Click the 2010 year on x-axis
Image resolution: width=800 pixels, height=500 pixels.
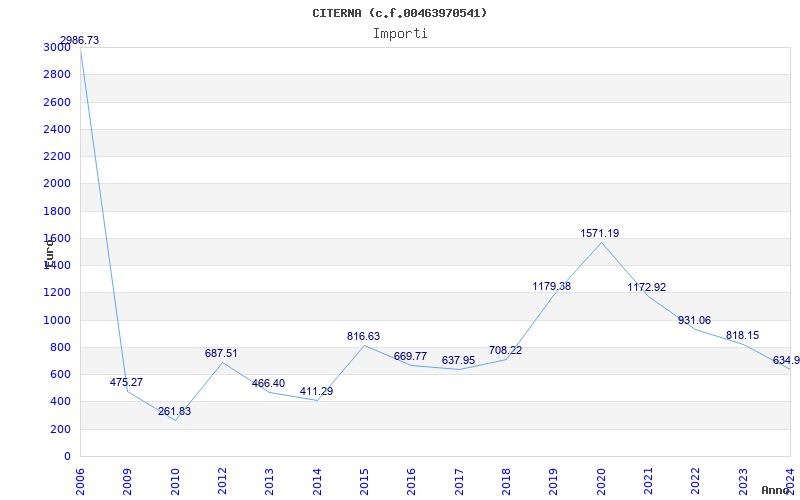click(174, 482)
